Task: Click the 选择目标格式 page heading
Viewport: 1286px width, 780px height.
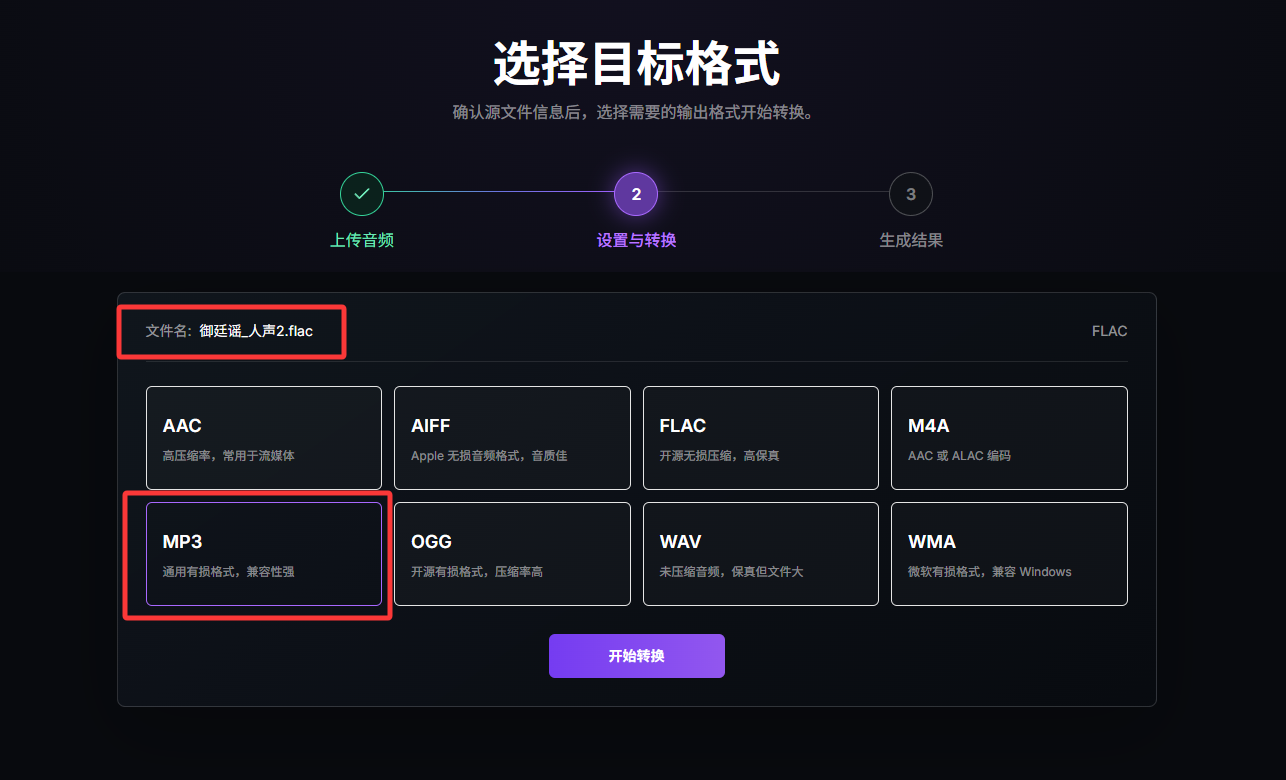Action: (637, 65)
